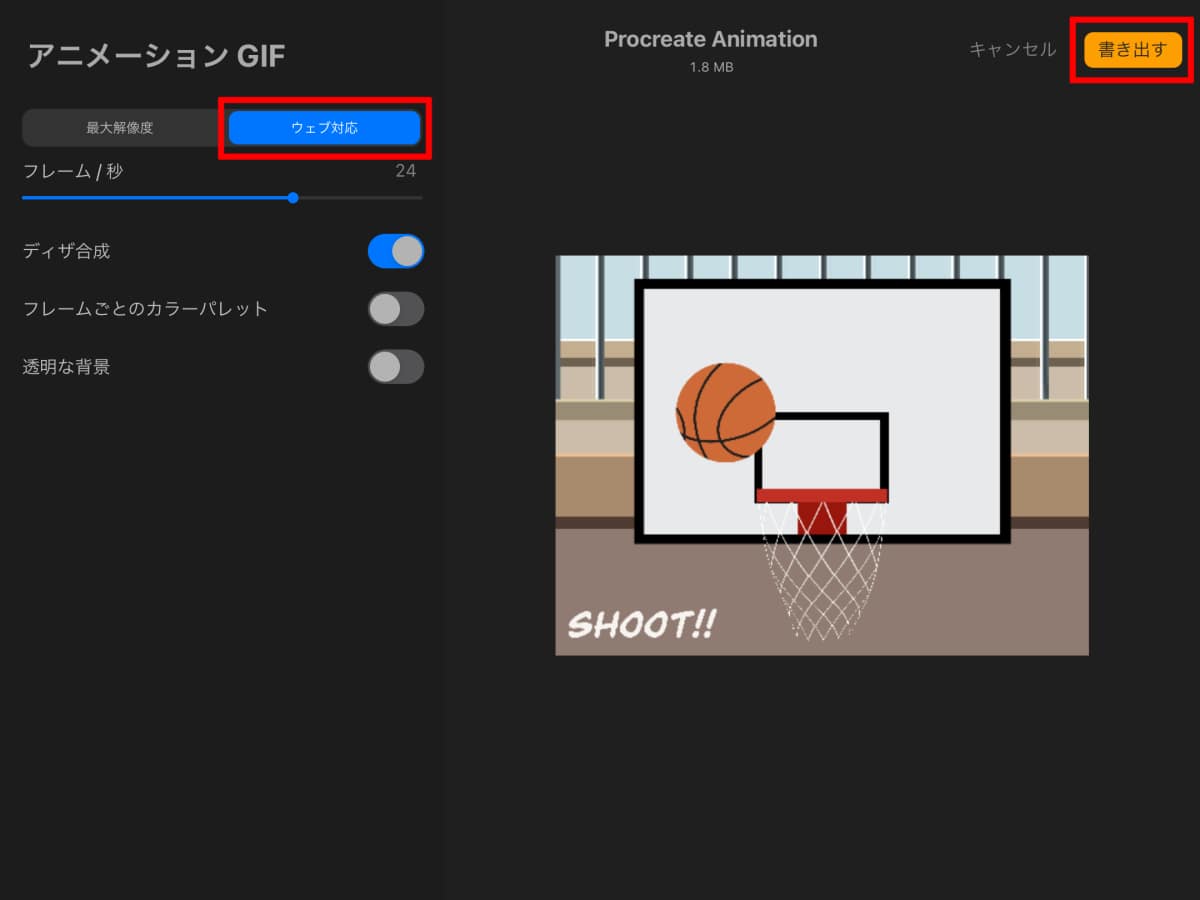The width and height of the screenshot is (1200, 900).
Task: Click the Procreate Animation title
Action: (x=711, y=40)
